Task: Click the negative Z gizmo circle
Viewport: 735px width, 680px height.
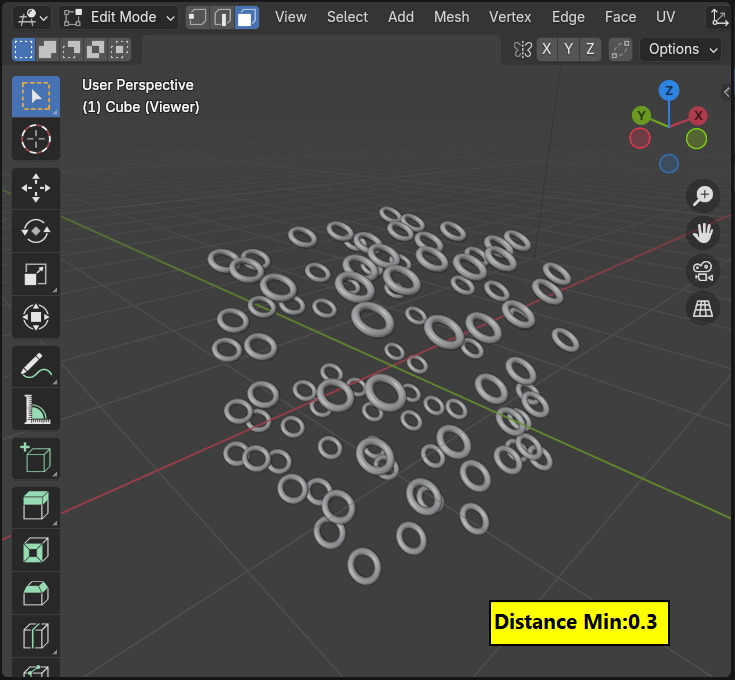Action: click(x=669, y=164)
